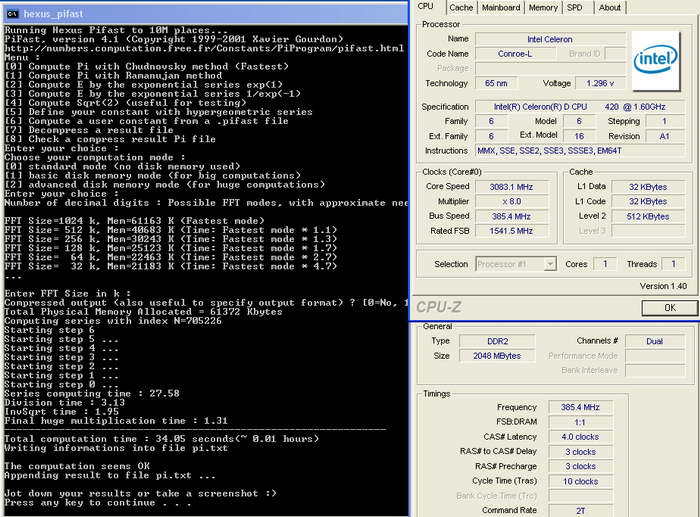Click the hexus_pifast window title bar
This screenshot has width=700, height=517.
click(x=206, y=14)
